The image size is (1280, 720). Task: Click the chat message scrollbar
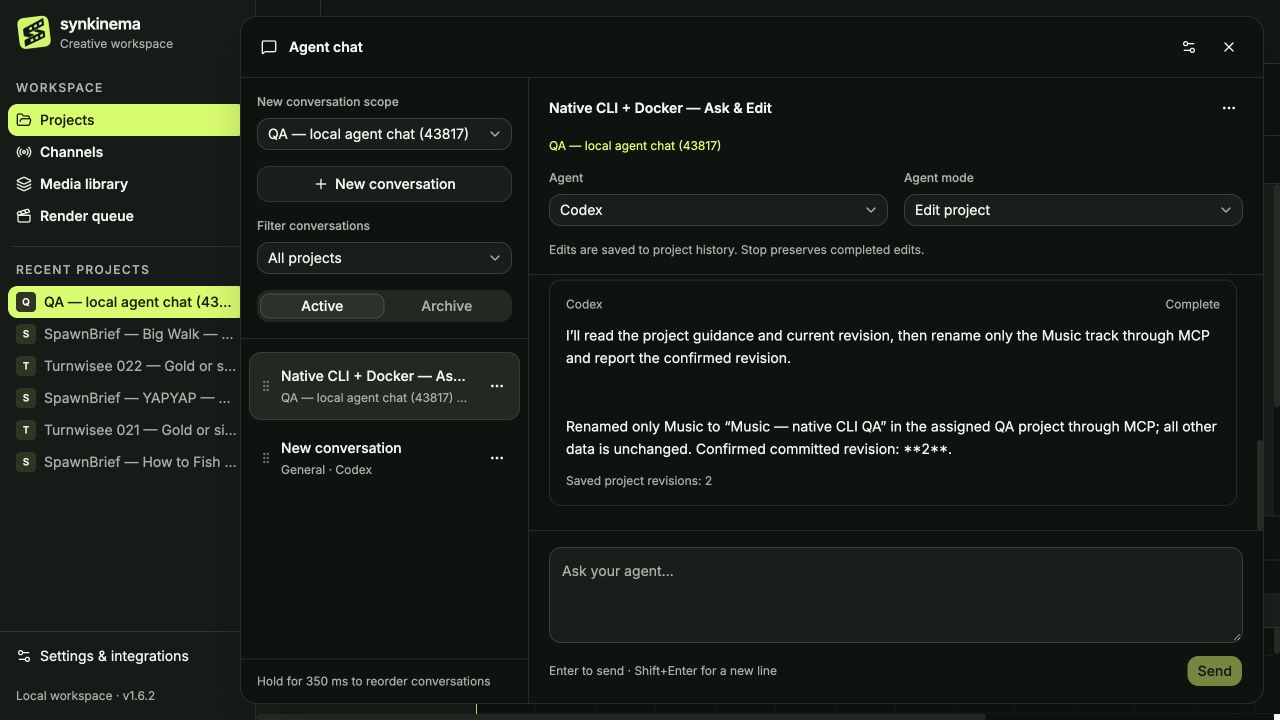pyautogui.click(x=1260, y=485)
